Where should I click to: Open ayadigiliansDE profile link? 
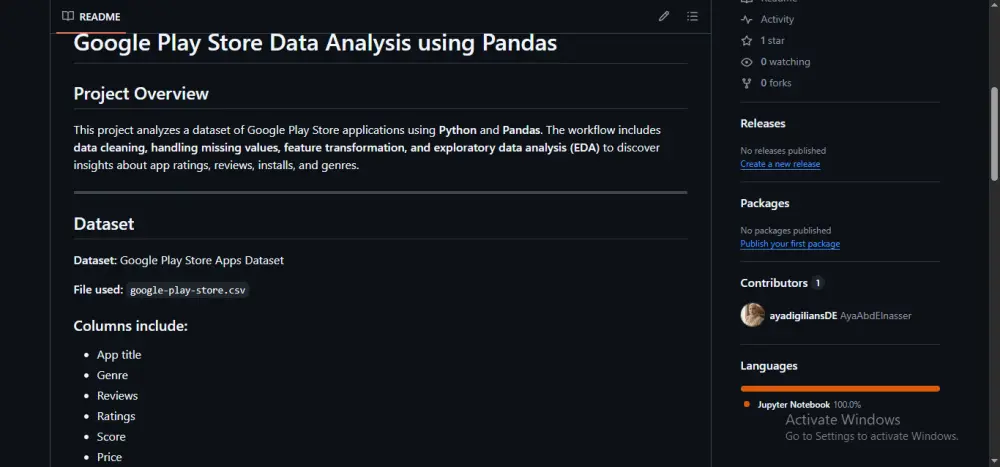[x=804, y=316]
